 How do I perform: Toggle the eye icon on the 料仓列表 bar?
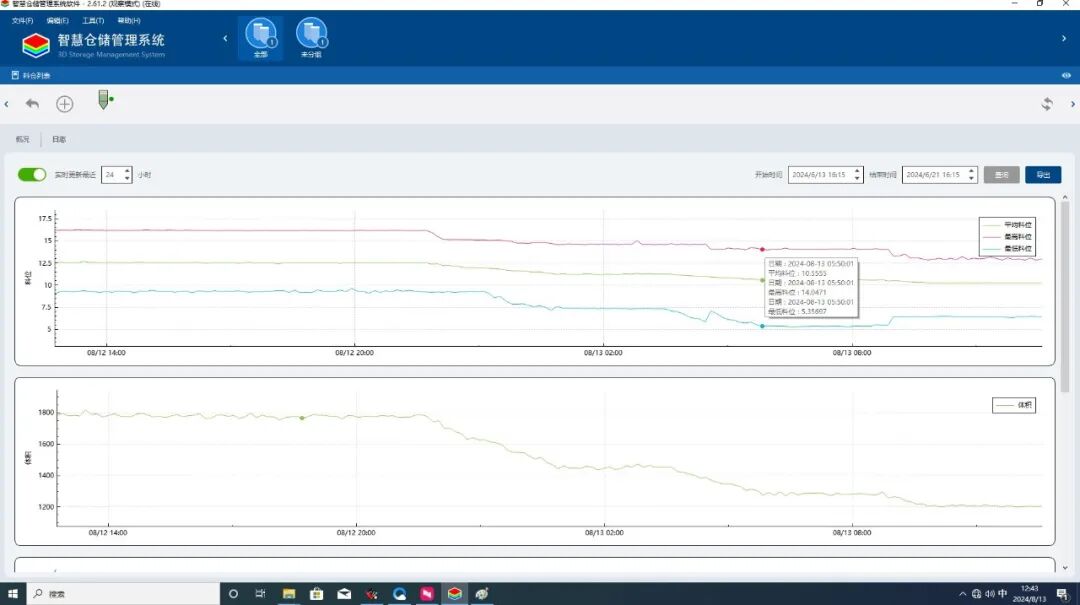pyautogui.click(x=1066, y=75)
